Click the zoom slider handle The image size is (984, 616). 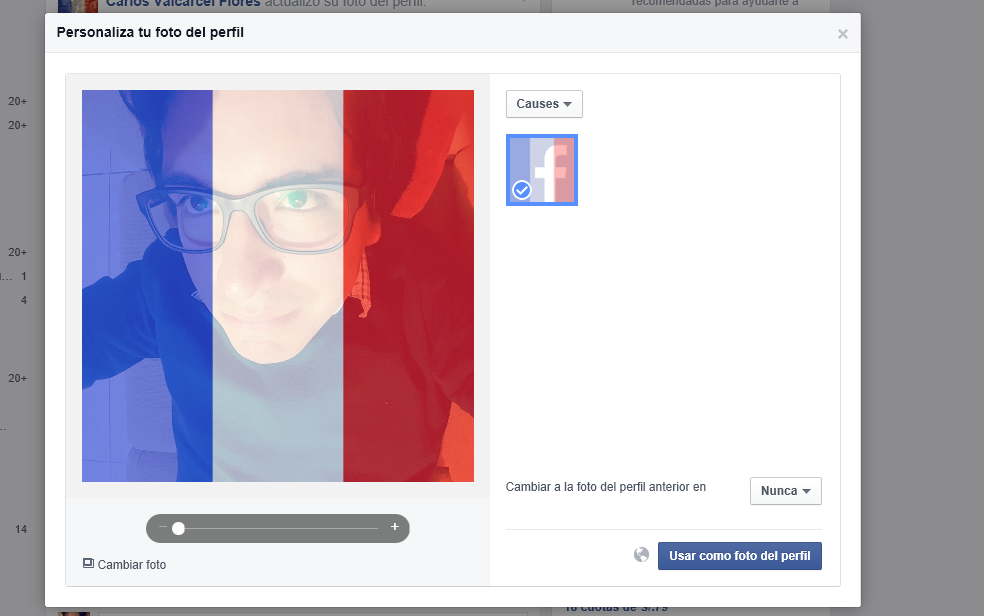[x=178, y=528]
